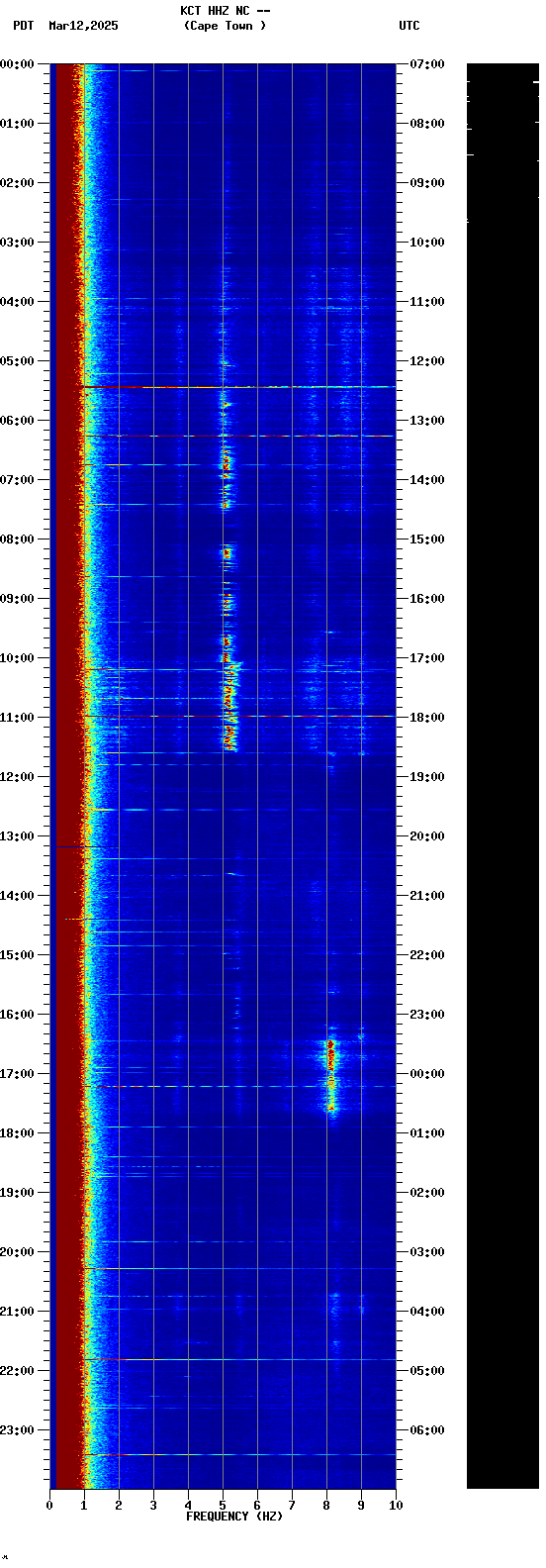Screen dimensions: 546x1568
Task: Click the 'Mar12,2025' date label
Action: click(83, 26)
